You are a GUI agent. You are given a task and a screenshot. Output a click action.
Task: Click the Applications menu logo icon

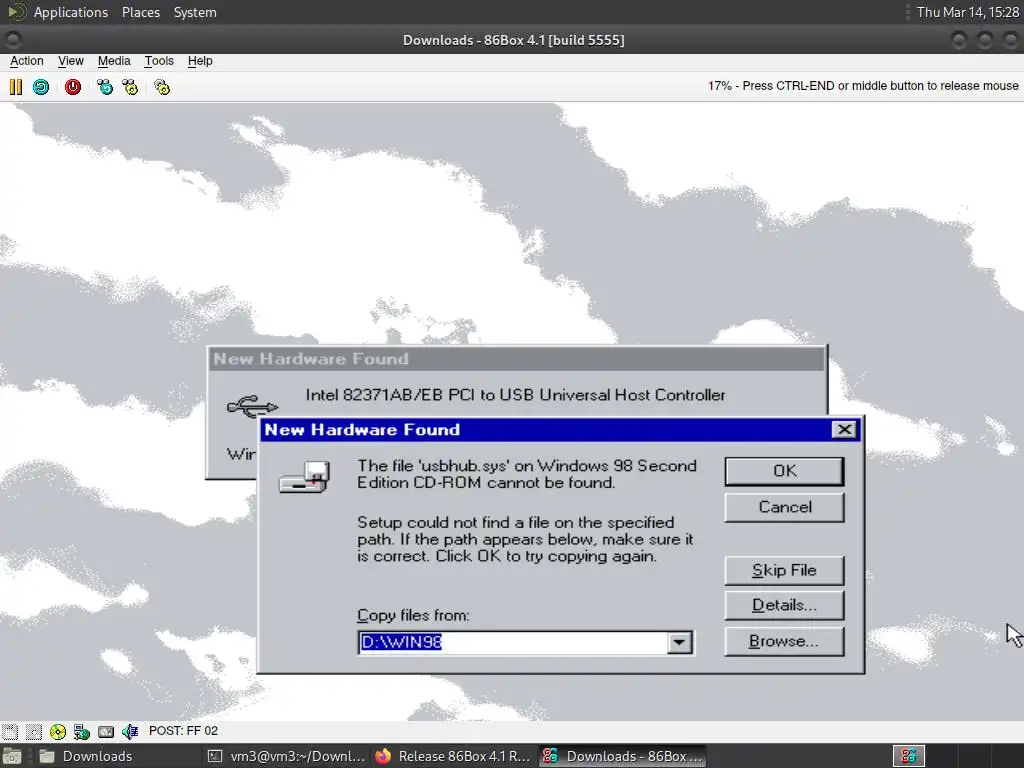pos(17,12)
